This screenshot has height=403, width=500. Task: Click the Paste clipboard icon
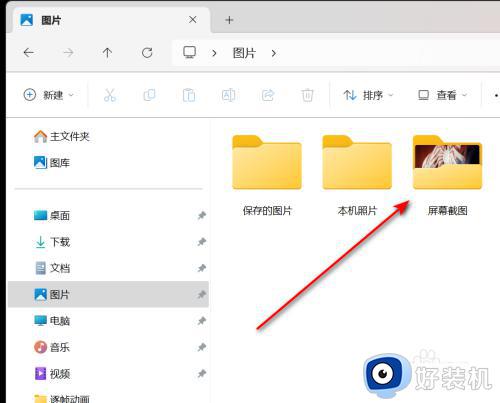189,95
